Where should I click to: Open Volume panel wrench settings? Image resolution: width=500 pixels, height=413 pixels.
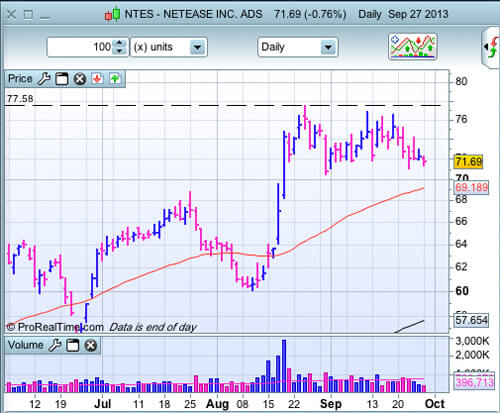coord(55,345)
